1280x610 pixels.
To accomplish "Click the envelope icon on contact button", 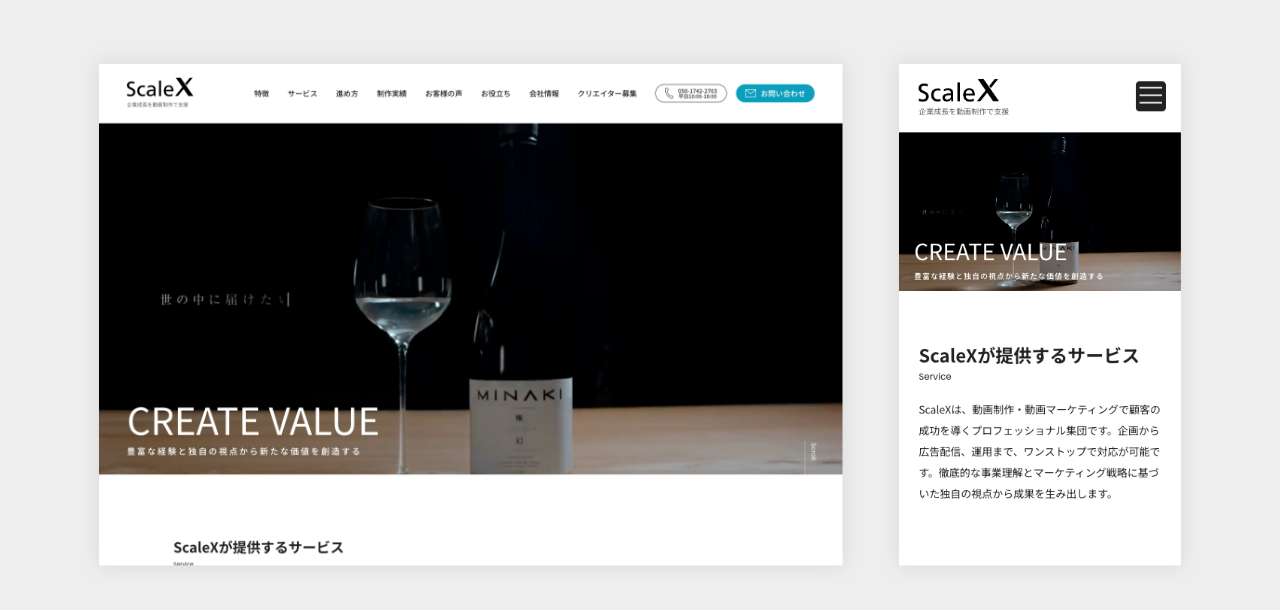I will [750, 93].
